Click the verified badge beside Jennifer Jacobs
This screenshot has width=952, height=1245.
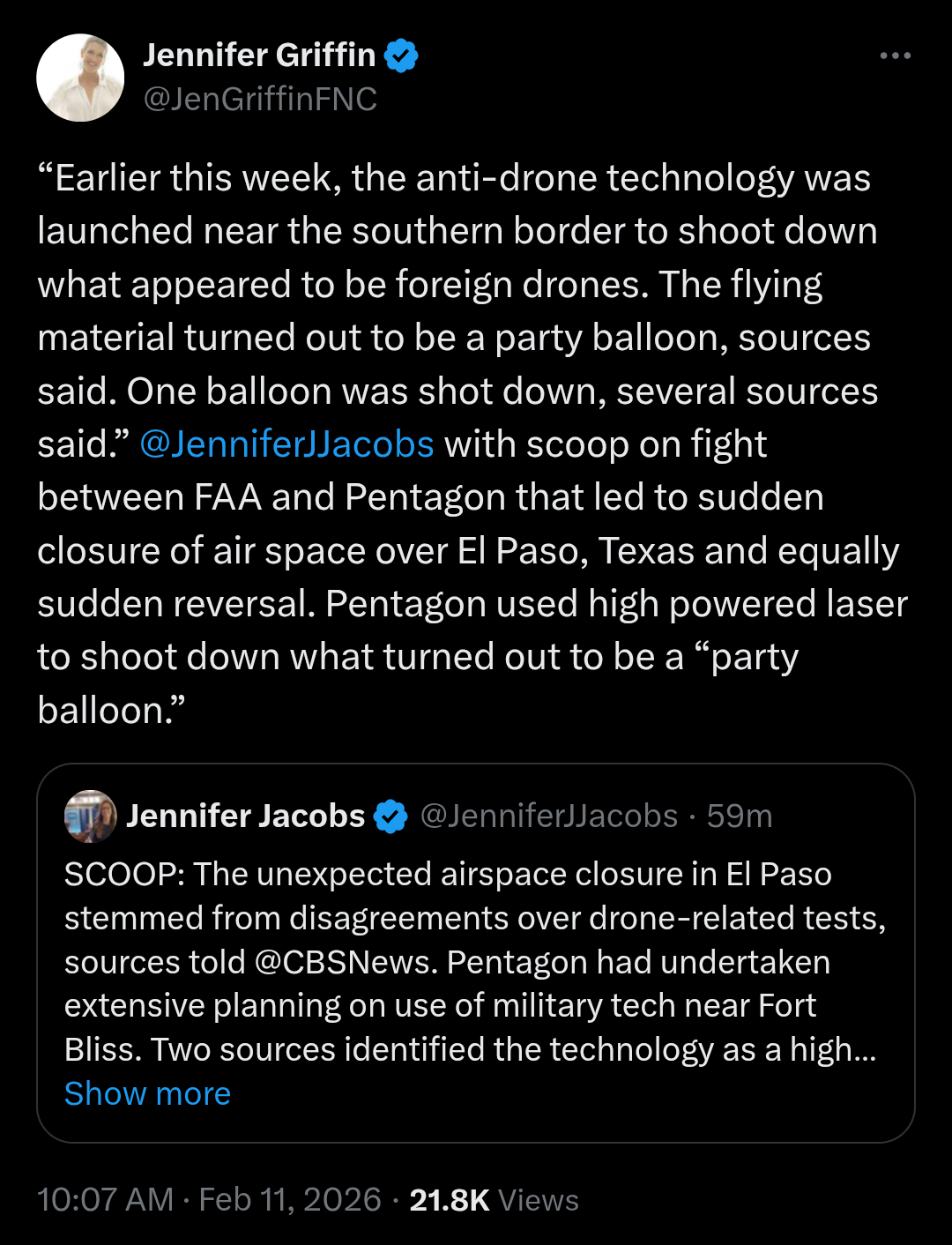(x=390, y=816)
